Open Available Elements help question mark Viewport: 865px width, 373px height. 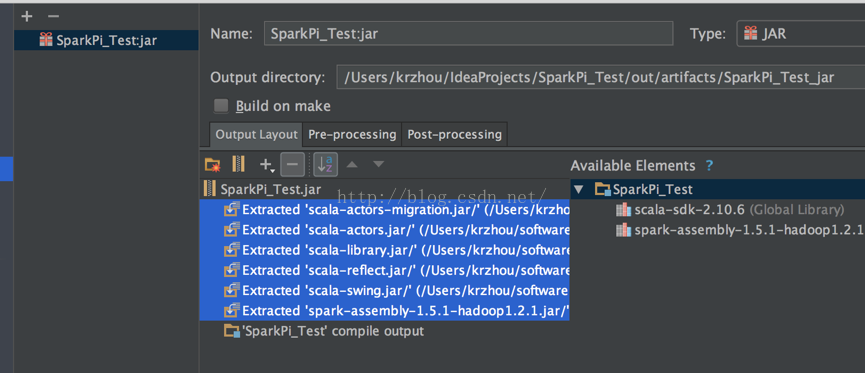(x=709, y=166)
